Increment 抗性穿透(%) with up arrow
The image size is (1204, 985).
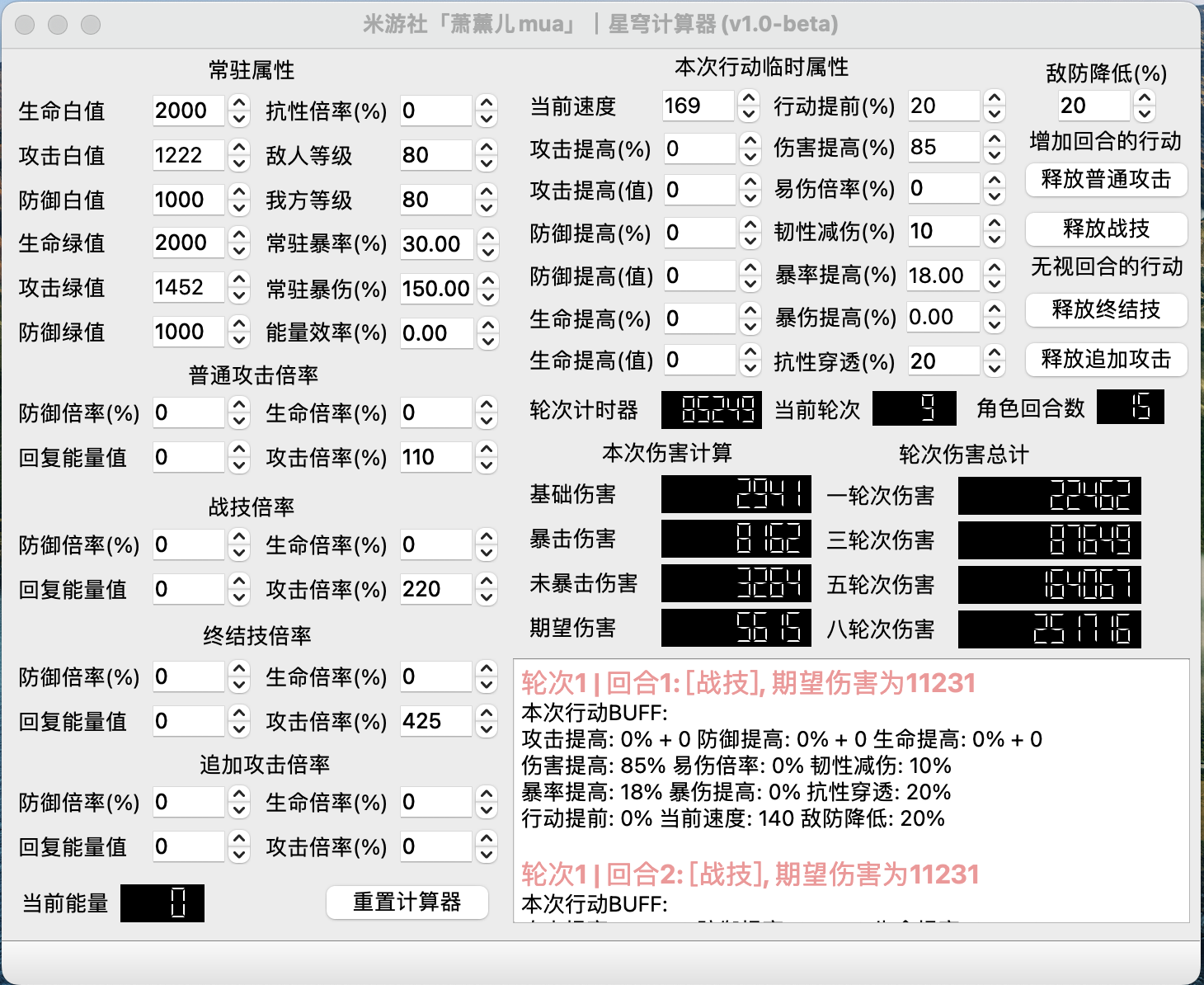tap(995, 354)
